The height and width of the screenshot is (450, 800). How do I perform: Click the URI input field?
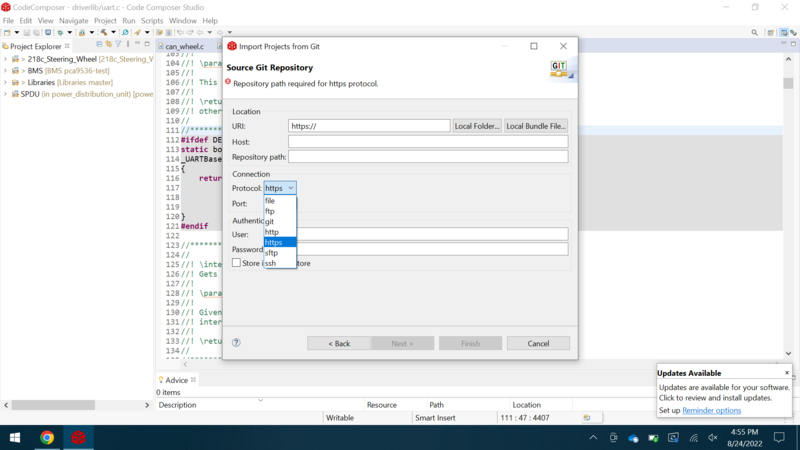point(369,126)
